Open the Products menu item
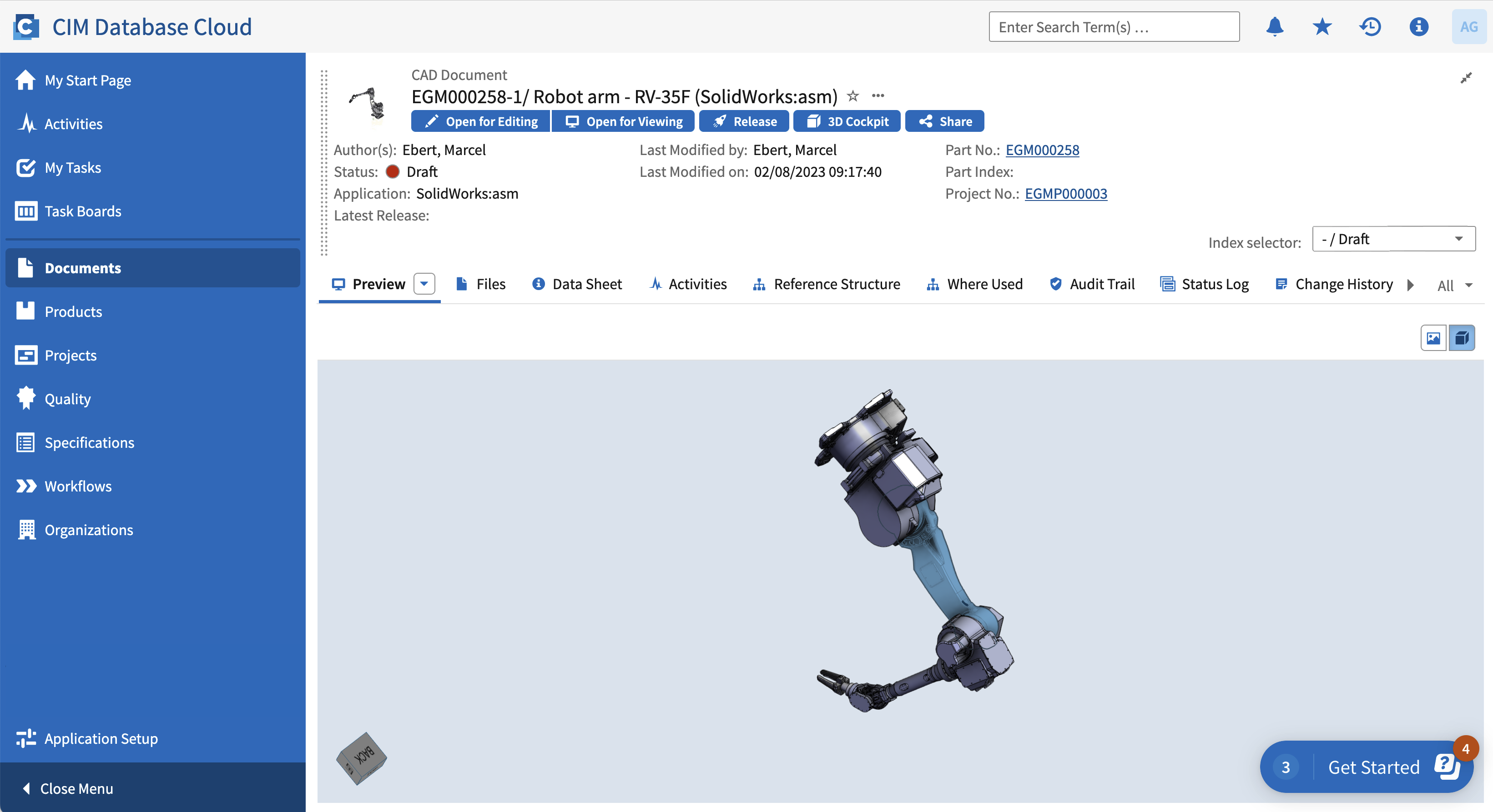The height and width of the screenshot is (812, 1493). click(x=73, y=311)
